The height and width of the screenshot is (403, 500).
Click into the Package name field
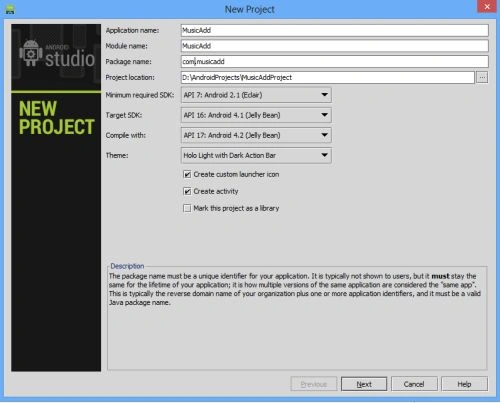click(335, 62)
